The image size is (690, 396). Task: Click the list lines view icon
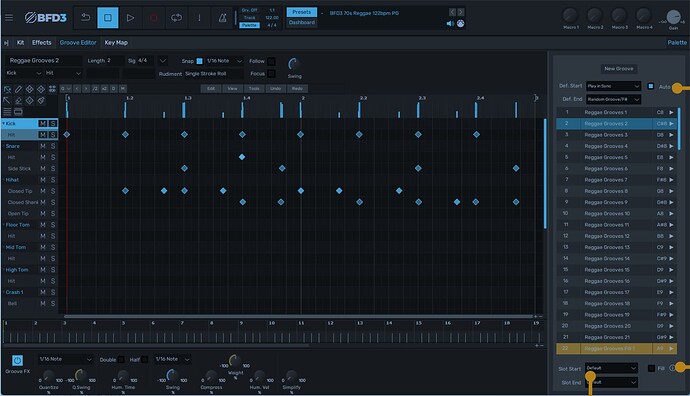pyautogui.click(x=7, y=111)
